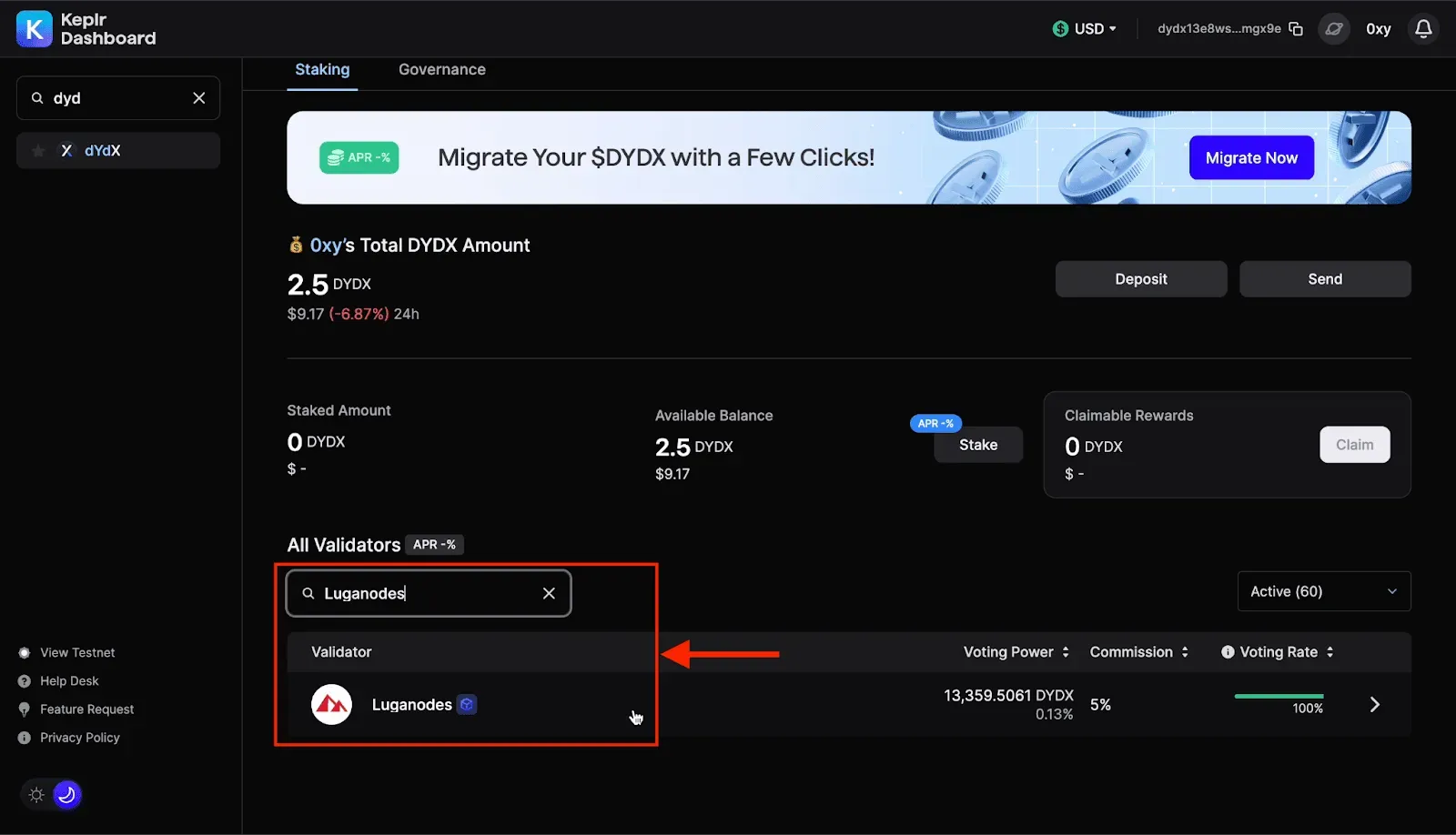Click the magnifier in validator search

tap(308, 593)
